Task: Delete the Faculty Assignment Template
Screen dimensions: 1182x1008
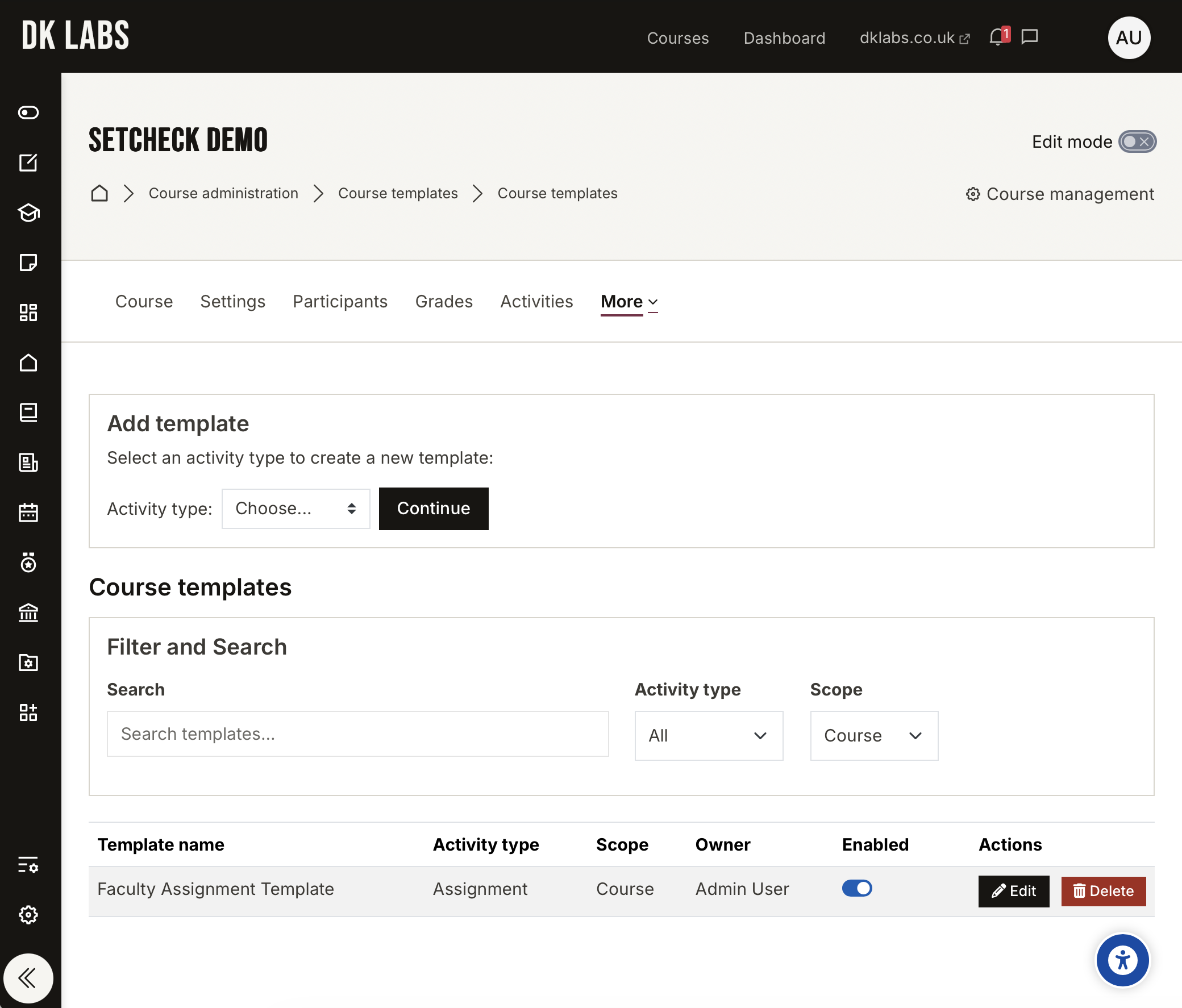Action: pyautogui.click(x=1103, y=891)
